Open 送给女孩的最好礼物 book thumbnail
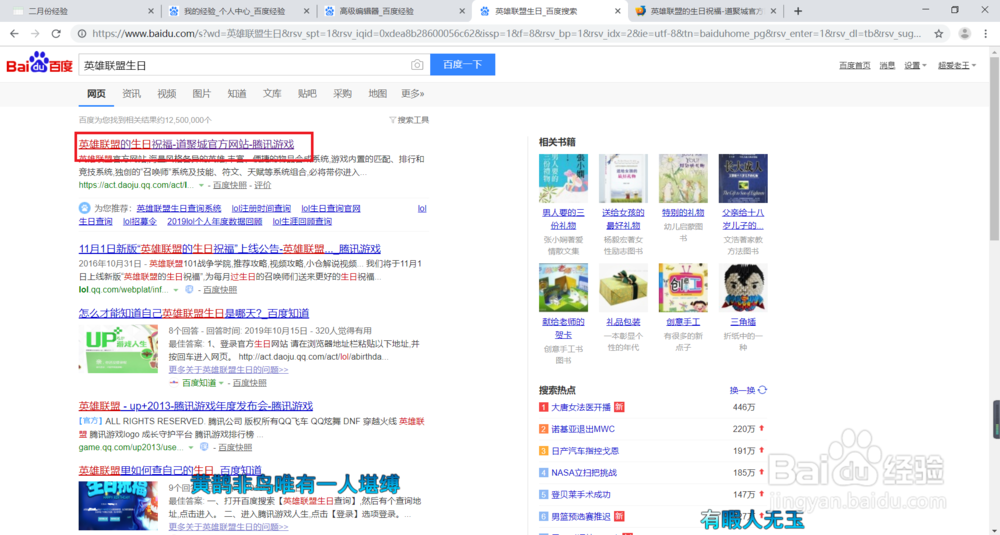1000x535 pixels. [623, 179]
